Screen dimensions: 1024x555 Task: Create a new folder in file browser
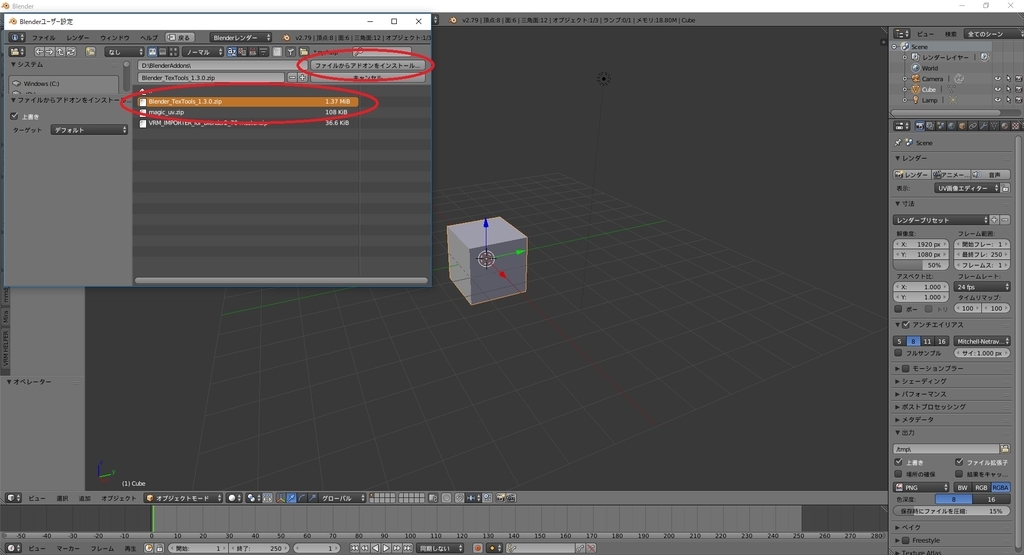click(x=90, y=52)
